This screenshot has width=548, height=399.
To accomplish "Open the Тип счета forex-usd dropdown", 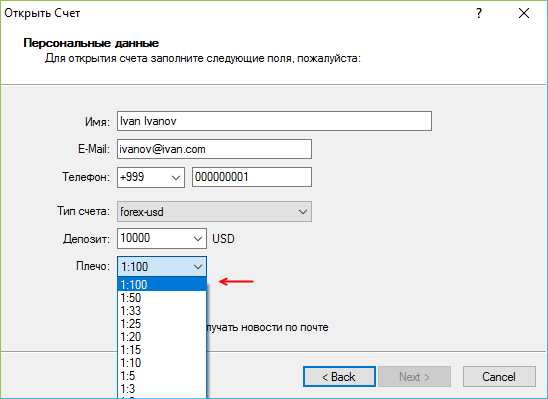I will click(214, 211).
